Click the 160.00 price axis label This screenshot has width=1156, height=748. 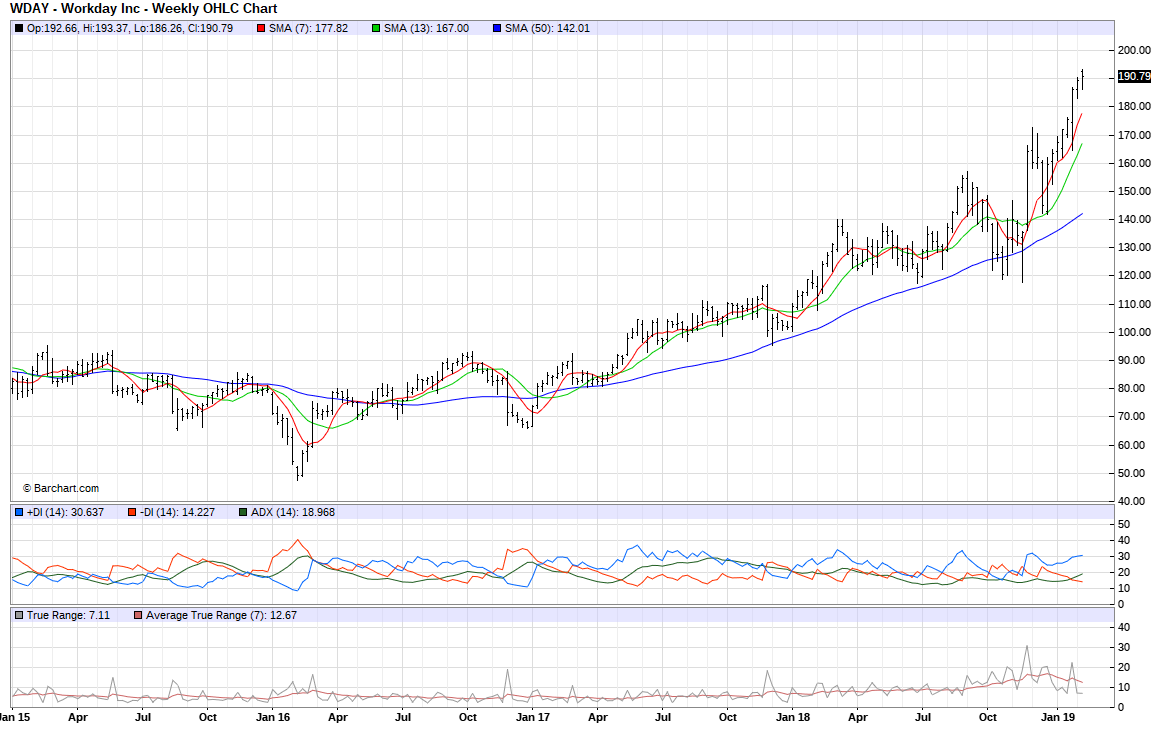(1134, 164)
